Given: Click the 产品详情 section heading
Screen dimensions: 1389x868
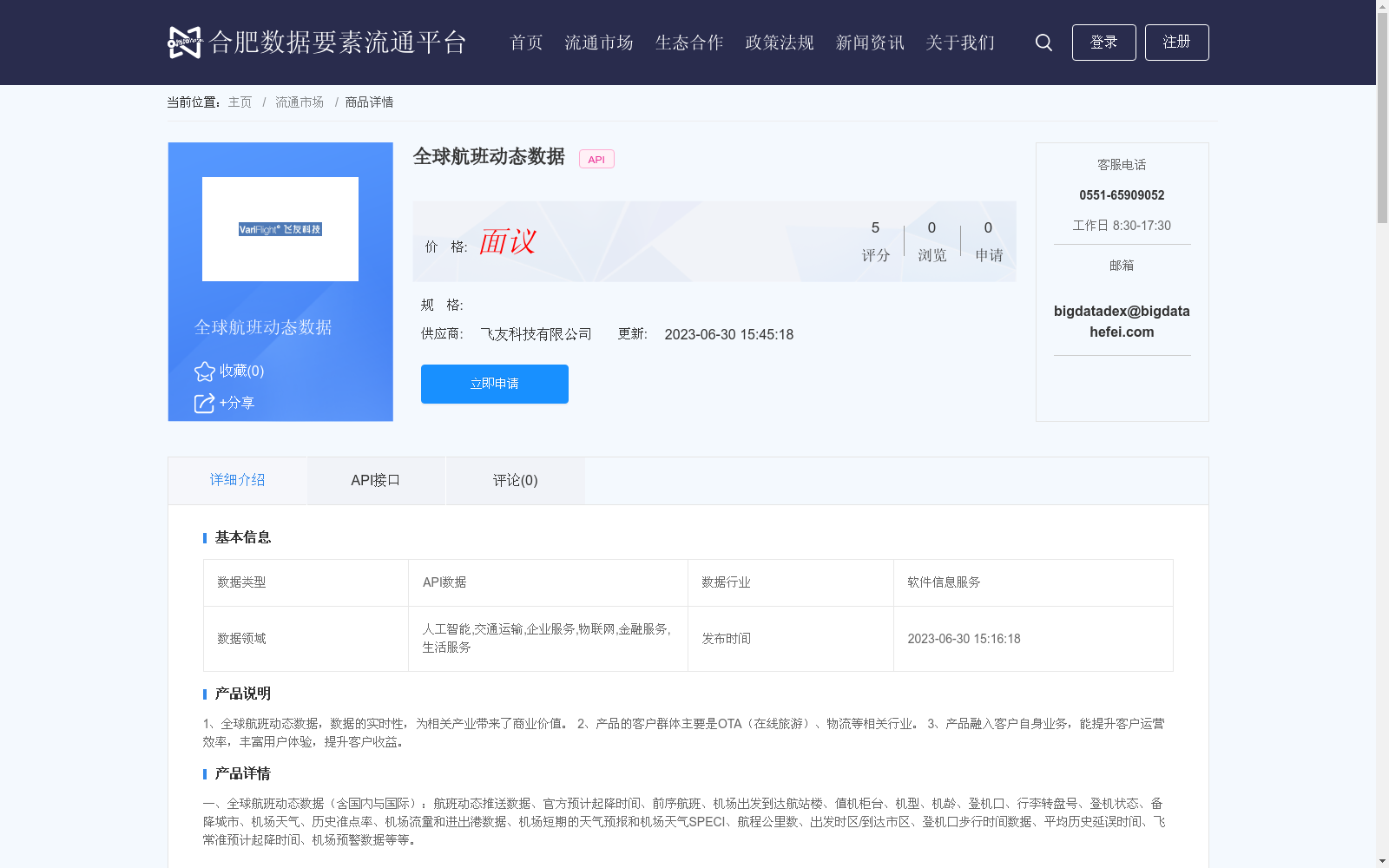Looking at the screenshot, I should (x=243, y=773).
